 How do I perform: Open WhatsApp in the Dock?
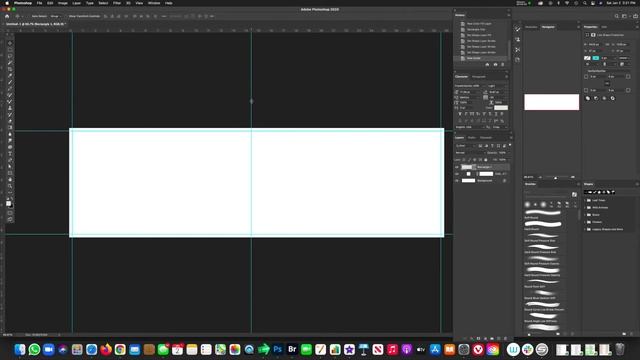click(34, 349)
